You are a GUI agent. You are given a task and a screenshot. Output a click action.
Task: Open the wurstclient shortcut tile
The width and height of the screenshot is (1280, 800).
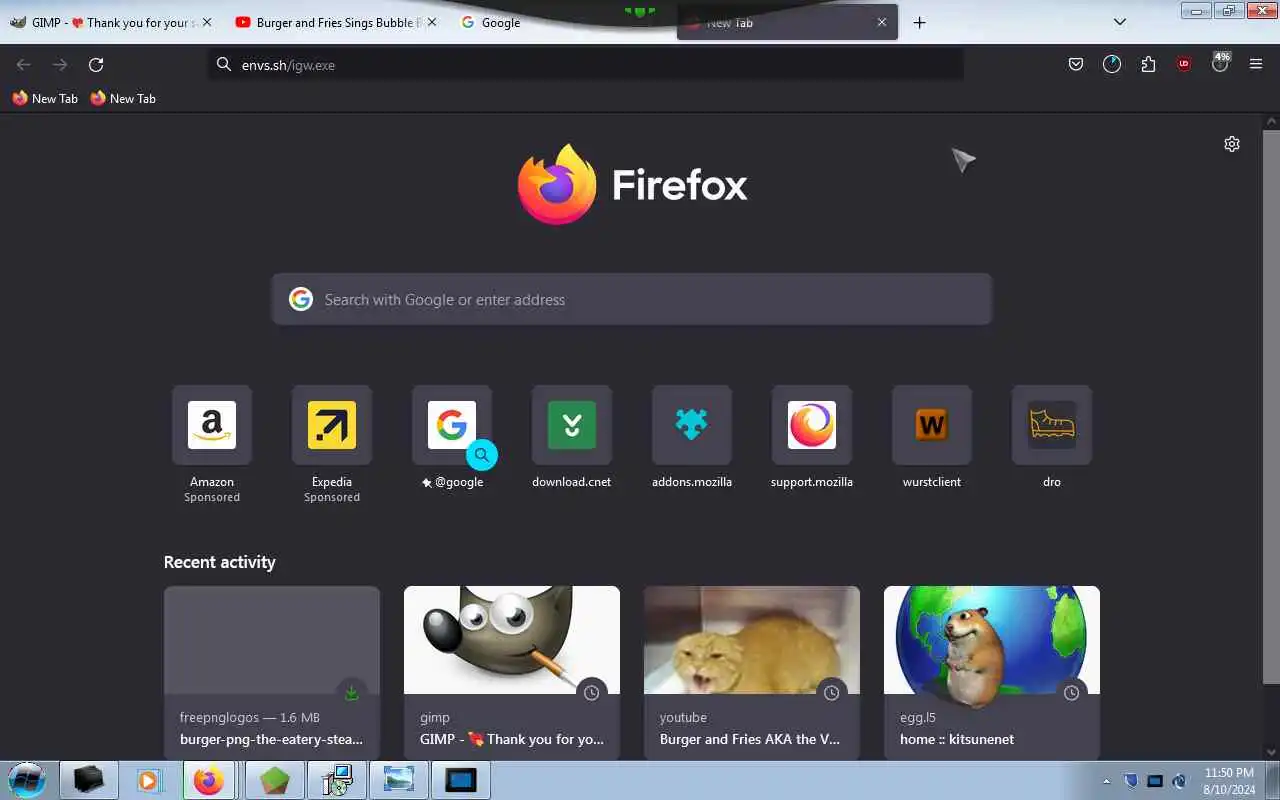[x=932, y=437]
